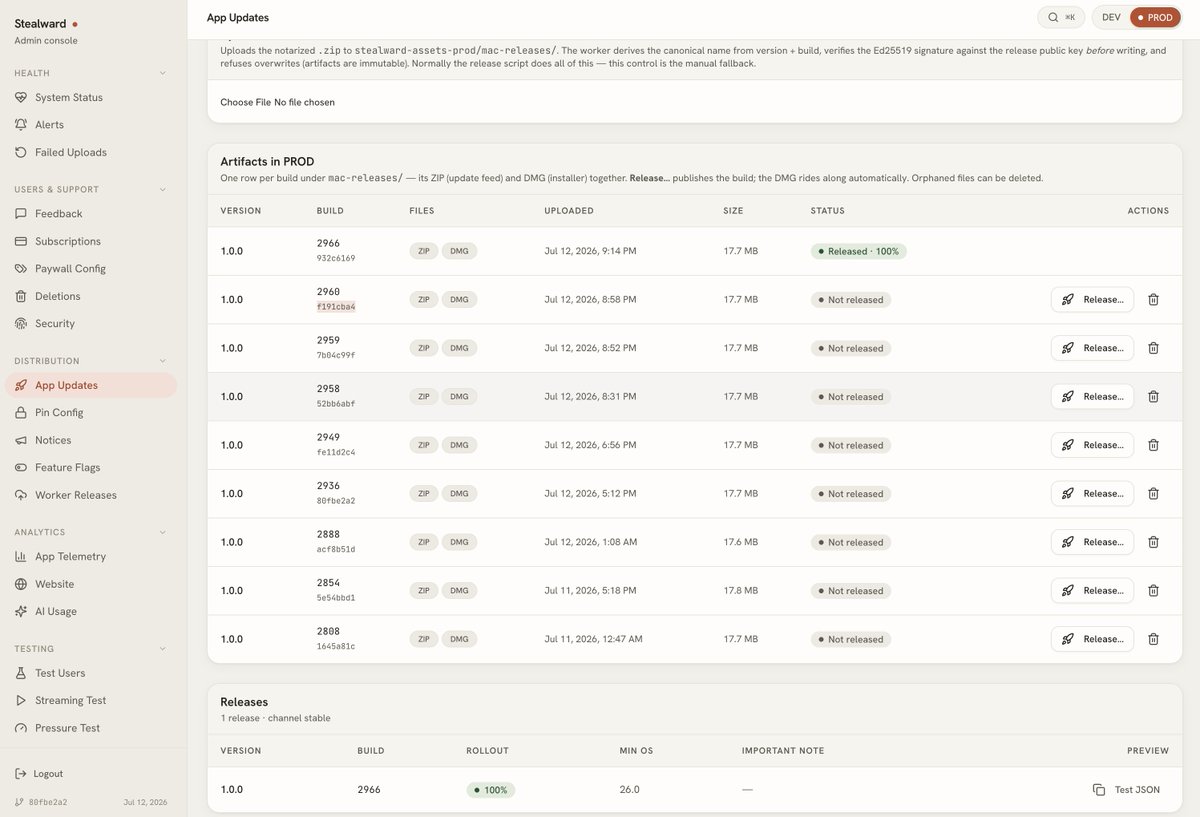
Task: Click Test Users flask icon
Action: (x=21, y=673)
